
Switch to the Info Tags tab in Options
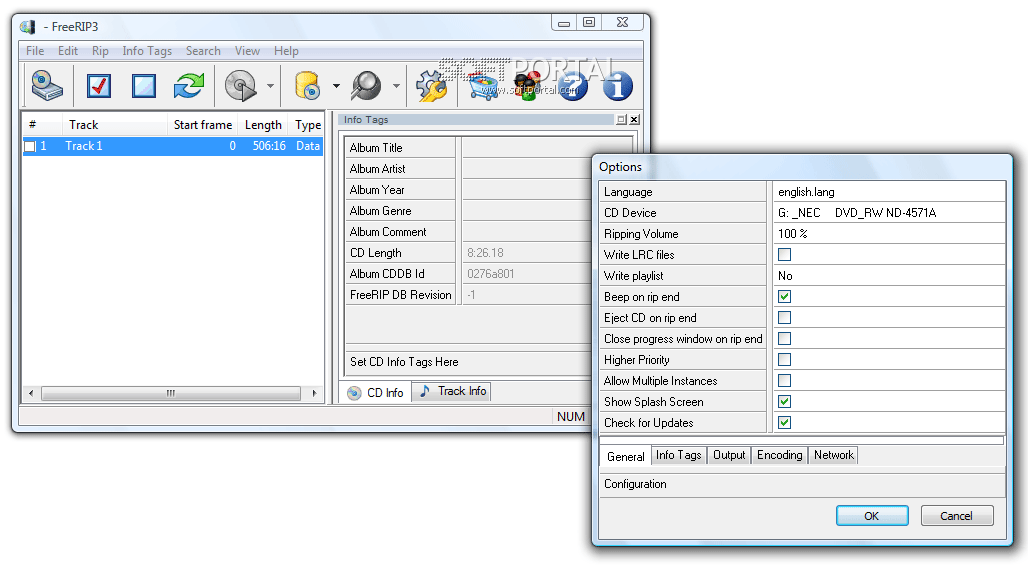(x=679, y=455)
